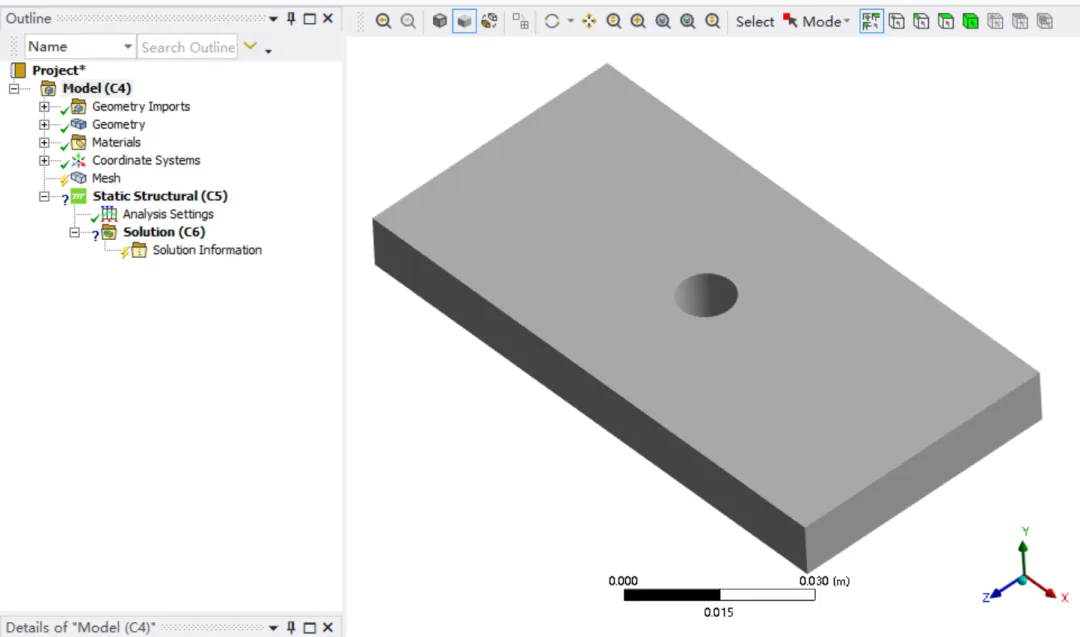Select Solution (C6) in the outline
This screenshot has width=1080, height=637.
coord(164,232)
